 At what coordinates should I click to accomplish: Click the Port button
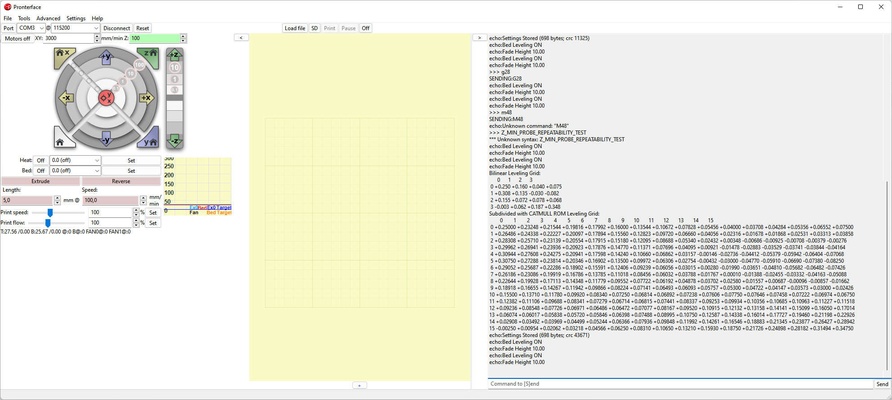tap(9, 28)
